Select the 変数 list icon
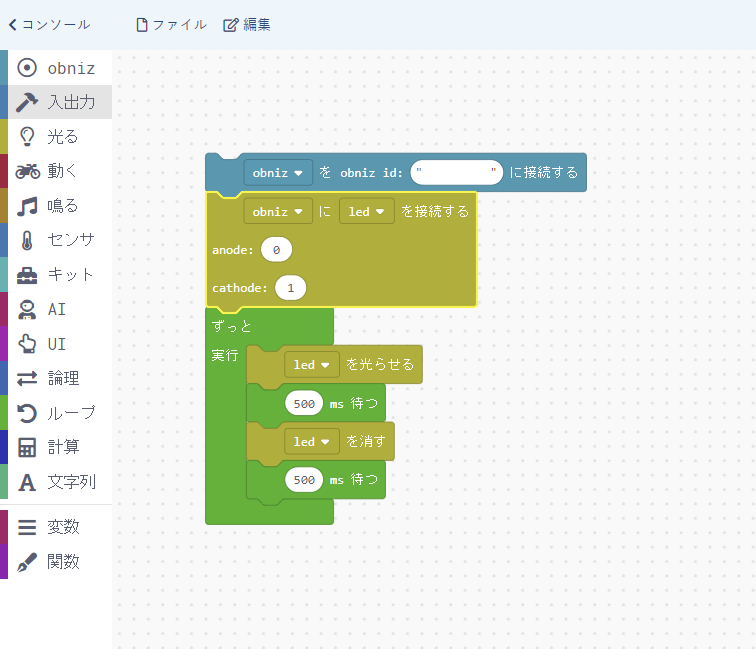Screen dimensions: 756x649 pos(27,527)
